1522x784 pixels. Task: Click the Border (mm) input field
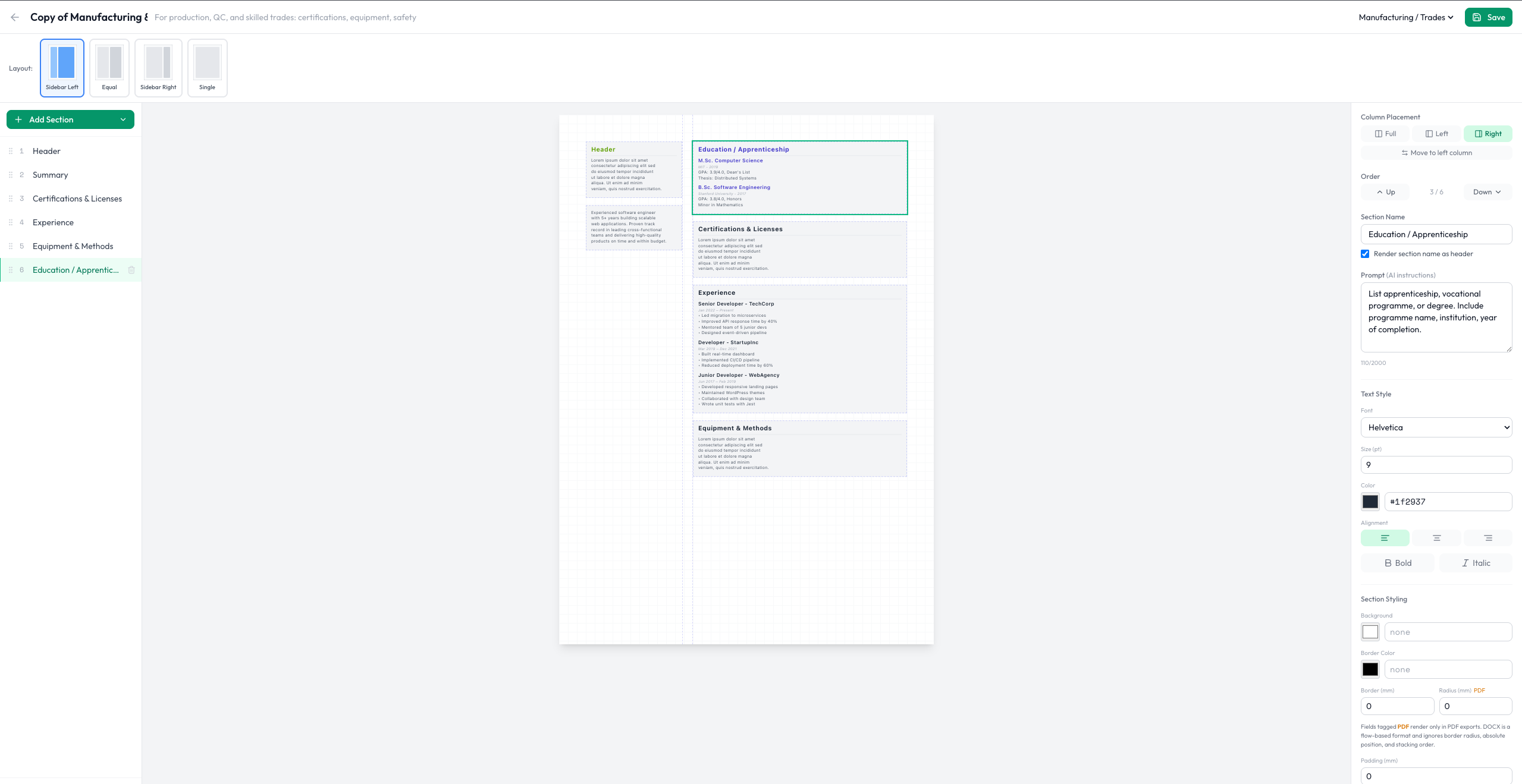pyautogui.click(x=1397, y=706)
